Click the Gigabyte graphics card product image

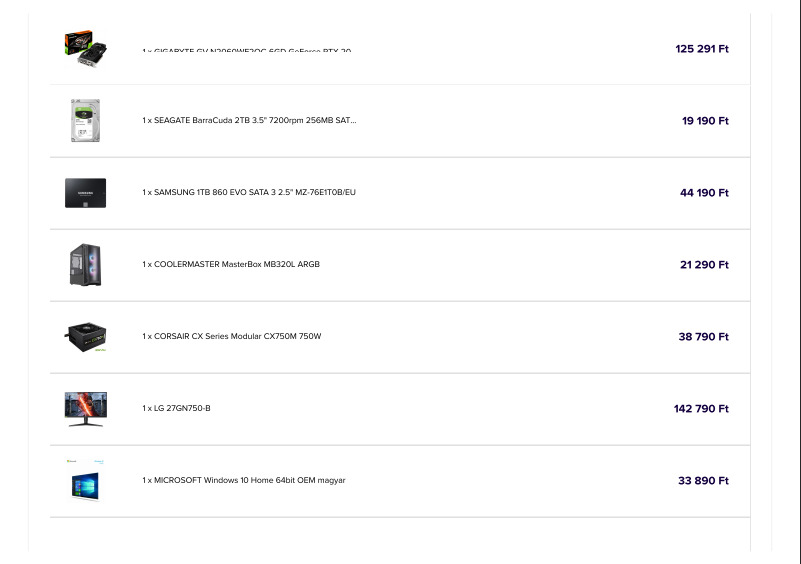click(x=85, y=46)
